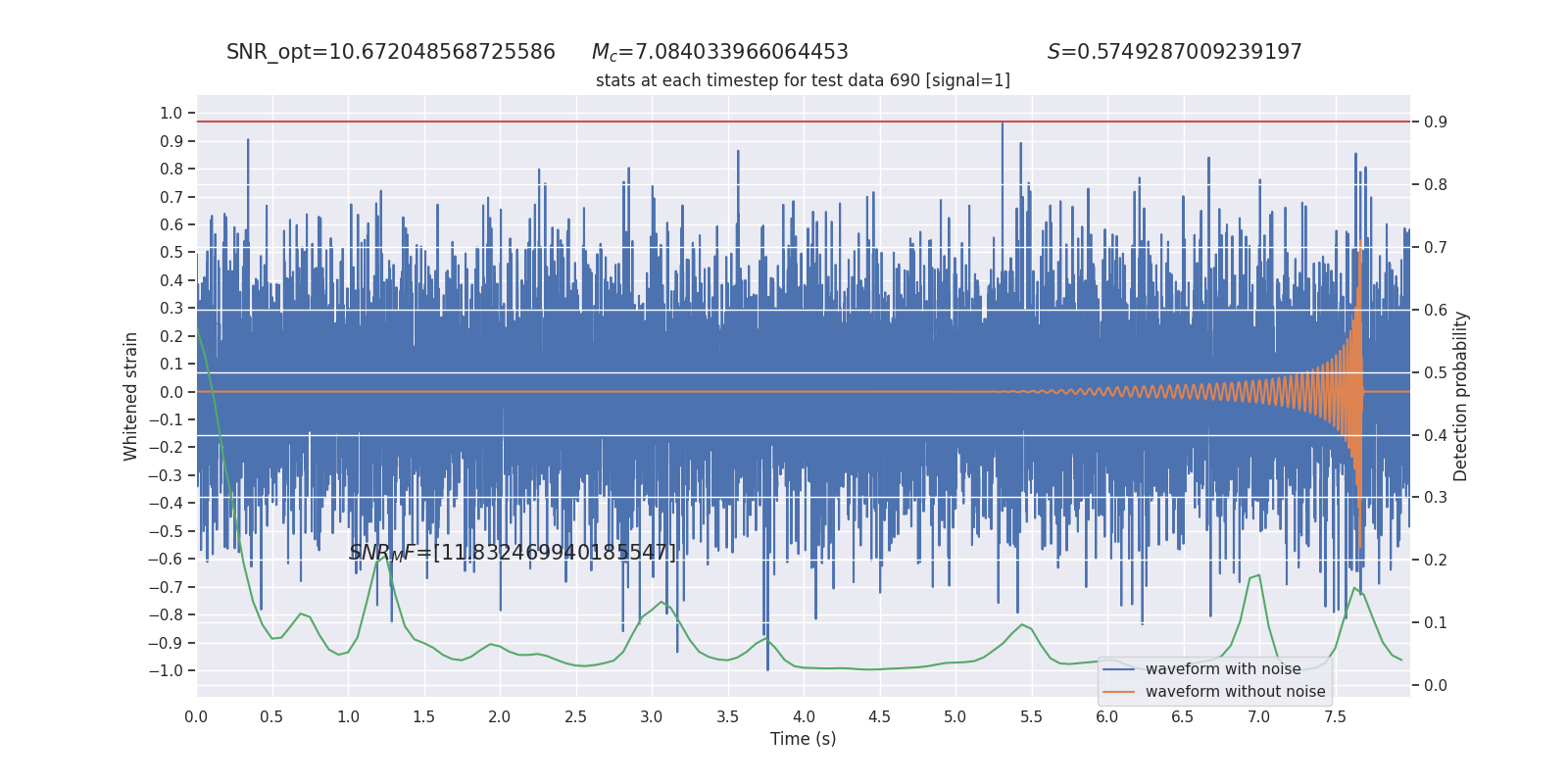Click the left y-axis tick label 0.9
This screenshot has height=784, width=1568.
pyautogui.click(x=171, y=141)
